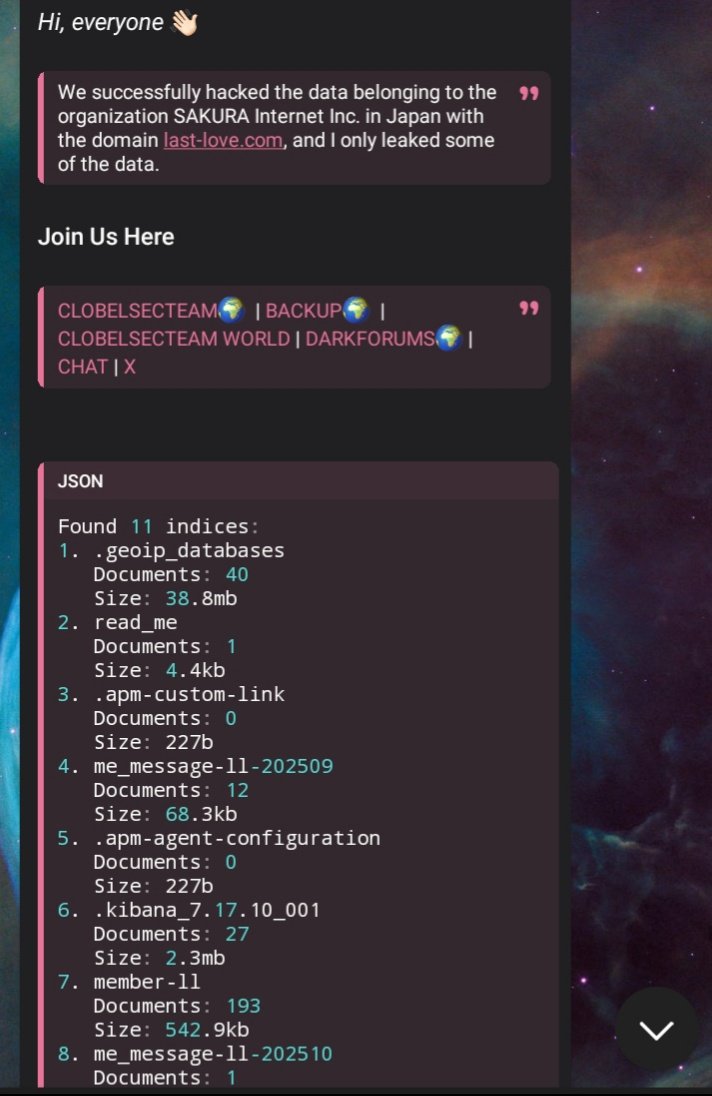This screenshot has height=1096, width=712.
Task: Select the 'Size: 38.8mb' line
Action: point(166,598)
